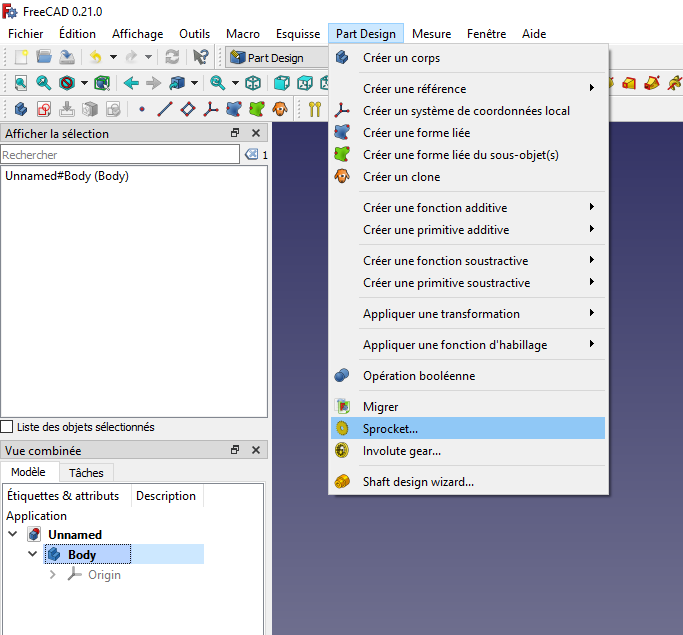
Task: Open the Aide menu
Action: pyautogui.click(x=534, y=34)
